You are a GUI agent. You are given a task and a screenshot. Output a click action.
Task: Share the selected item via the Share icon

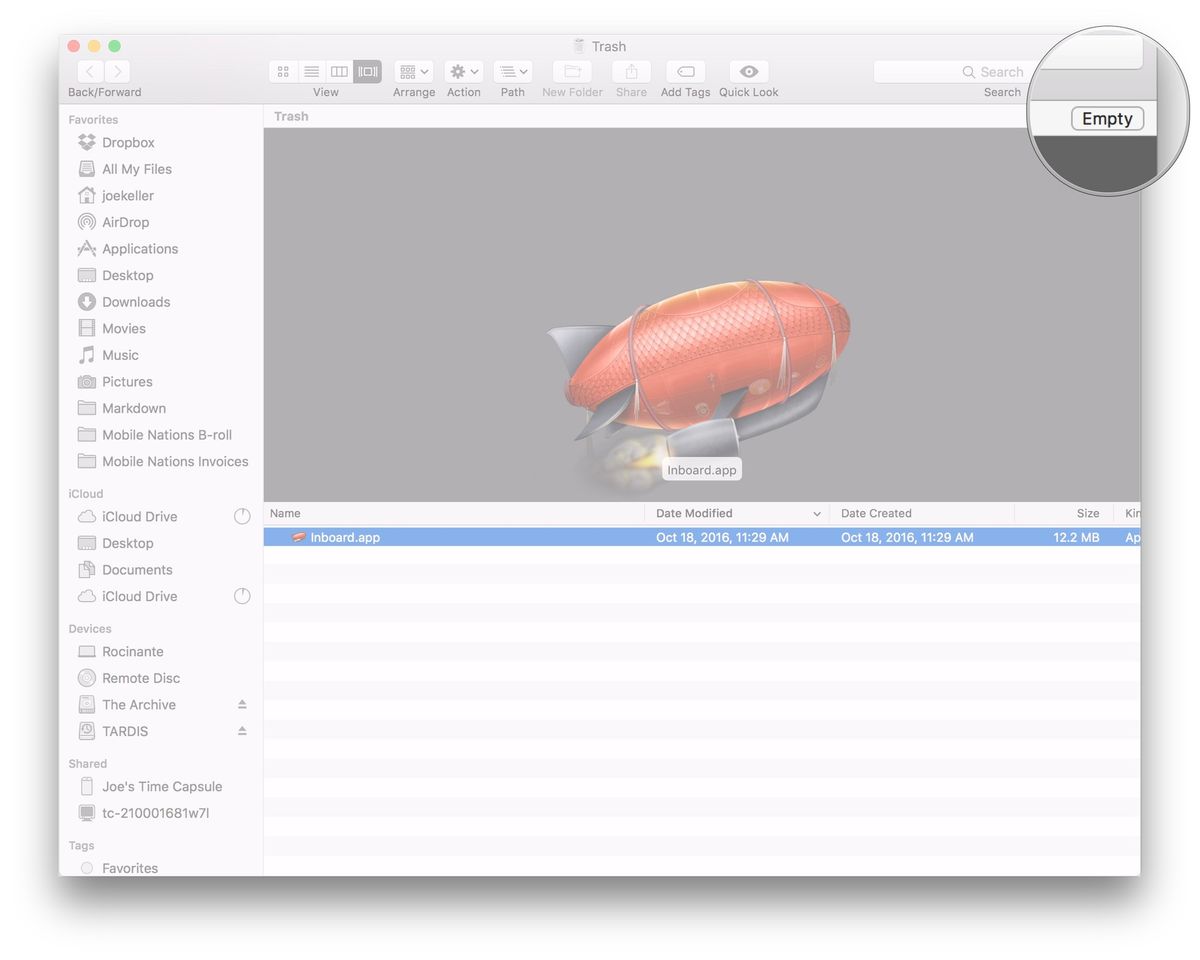630,71
